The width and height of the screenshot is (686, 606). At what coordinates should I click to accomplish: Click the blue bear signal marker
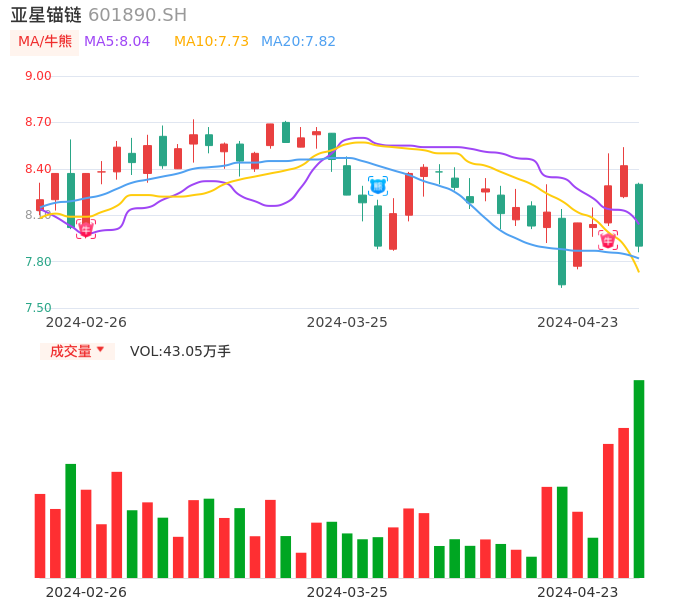pos(377,185)
